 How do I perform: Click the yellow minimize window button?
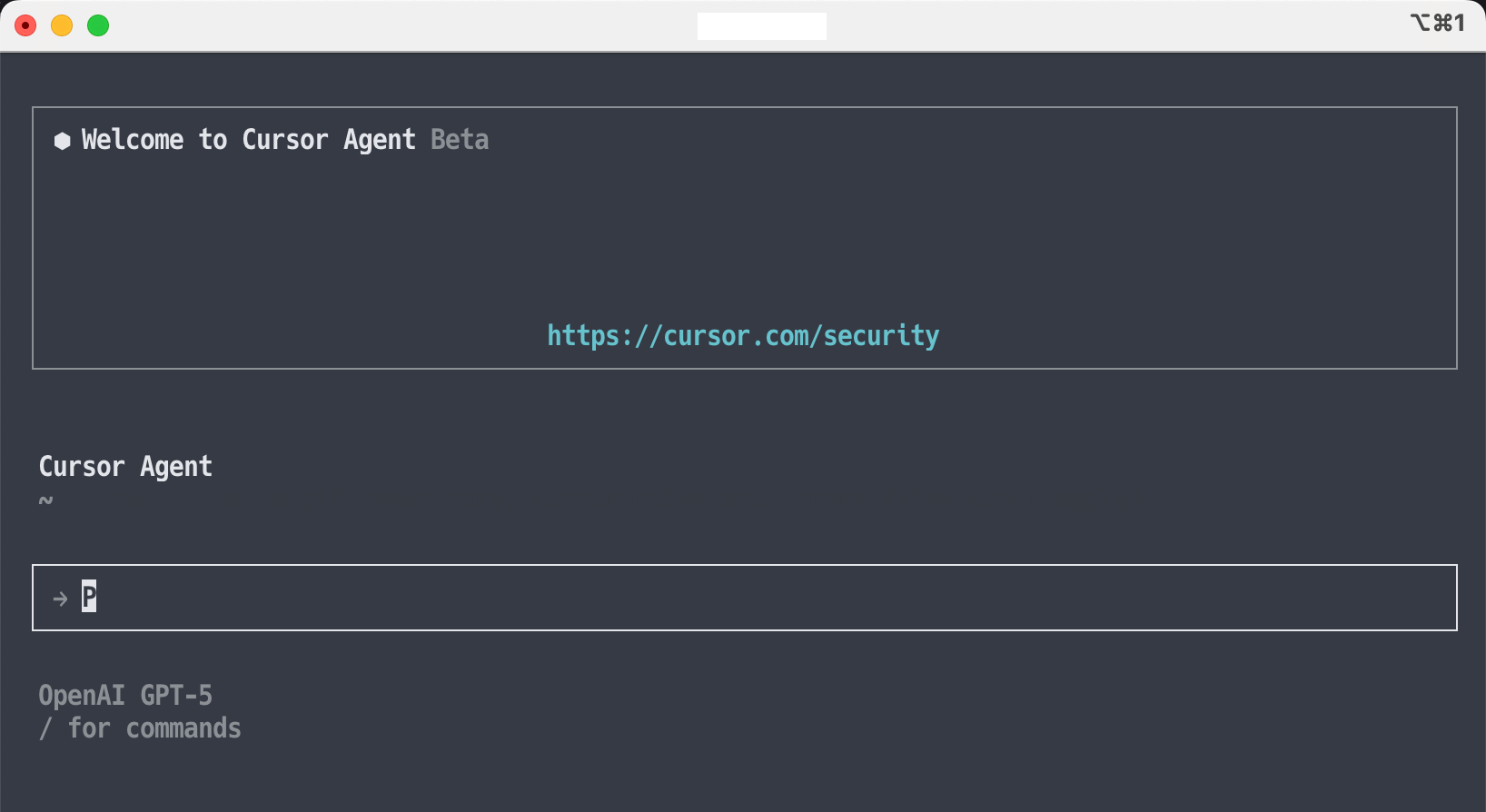[x=62, y=25]
